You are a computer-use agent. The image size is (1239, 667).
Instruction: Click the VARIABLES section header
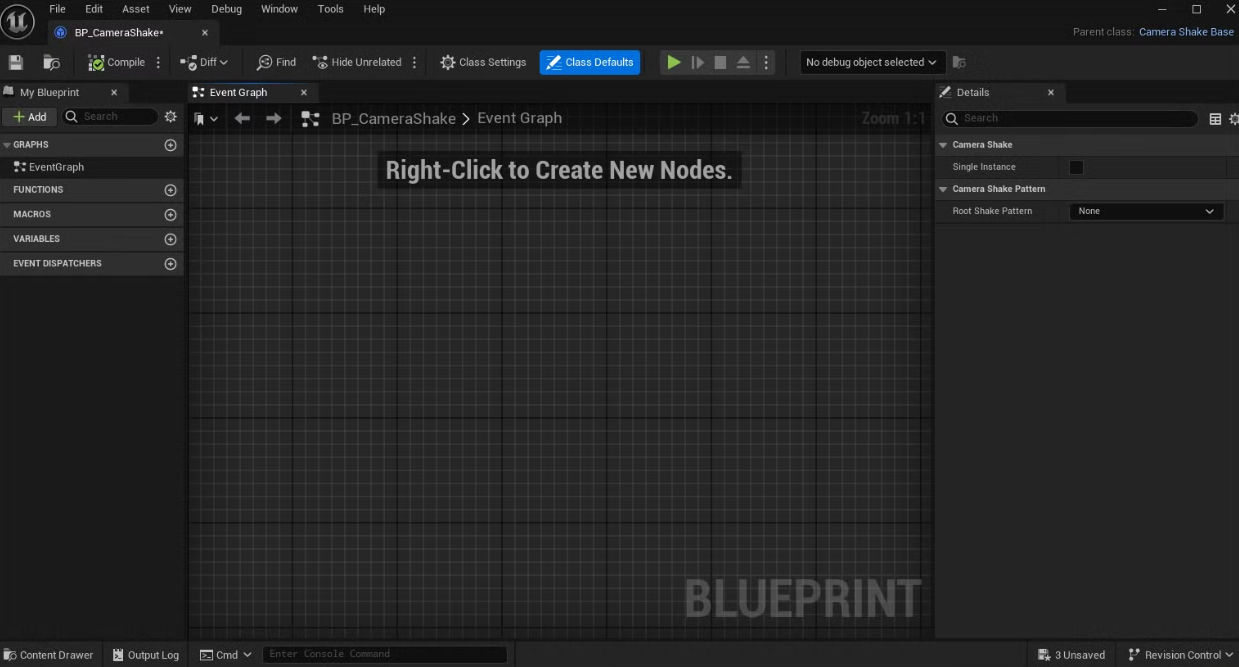tap(91, 239)
